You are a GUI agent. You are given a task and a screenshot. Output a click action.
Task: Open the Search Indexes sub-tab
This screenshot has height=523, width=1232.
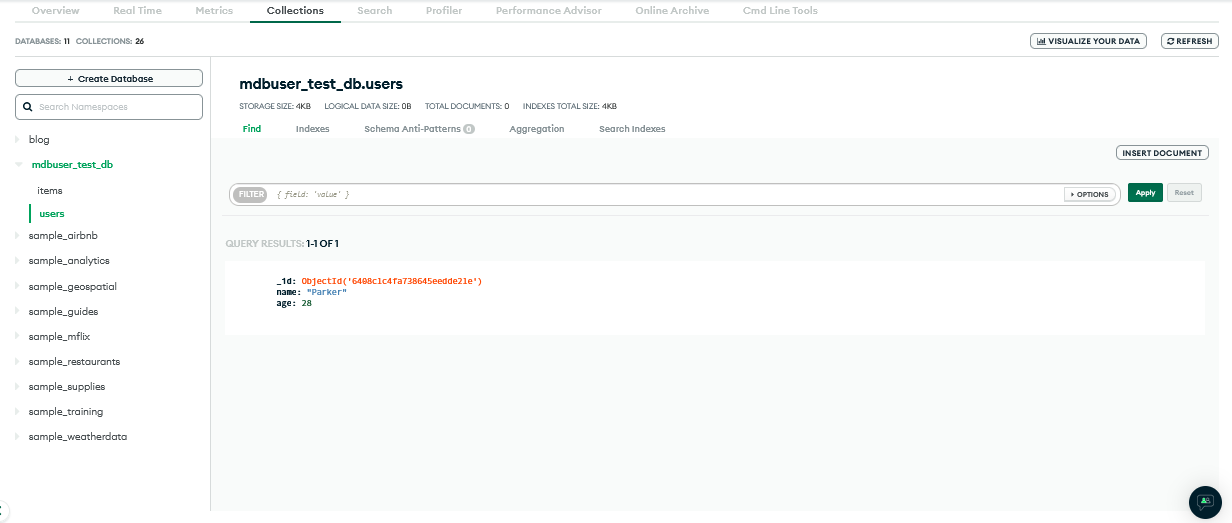[x=632, y=129]
